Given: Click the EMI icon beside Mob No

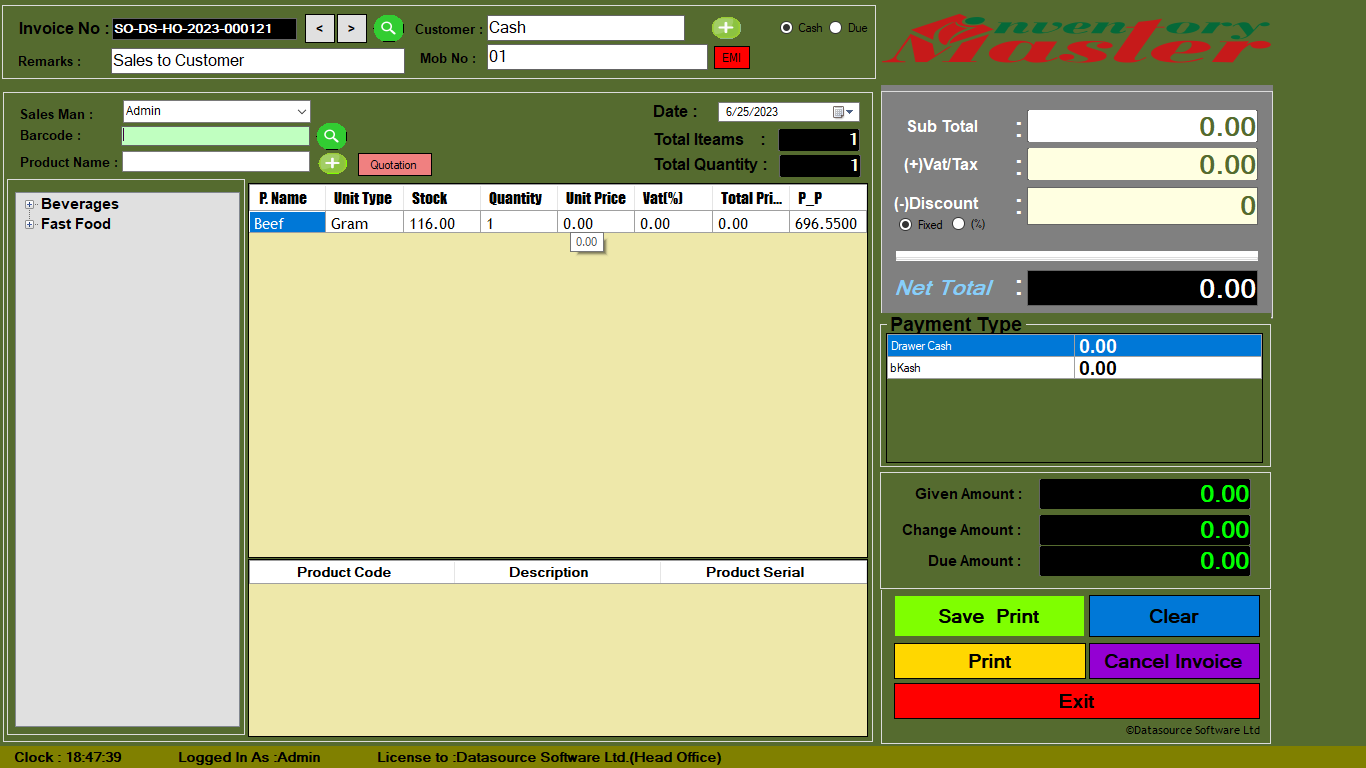Looking at the screenshot, I should [x=732, y=57].
